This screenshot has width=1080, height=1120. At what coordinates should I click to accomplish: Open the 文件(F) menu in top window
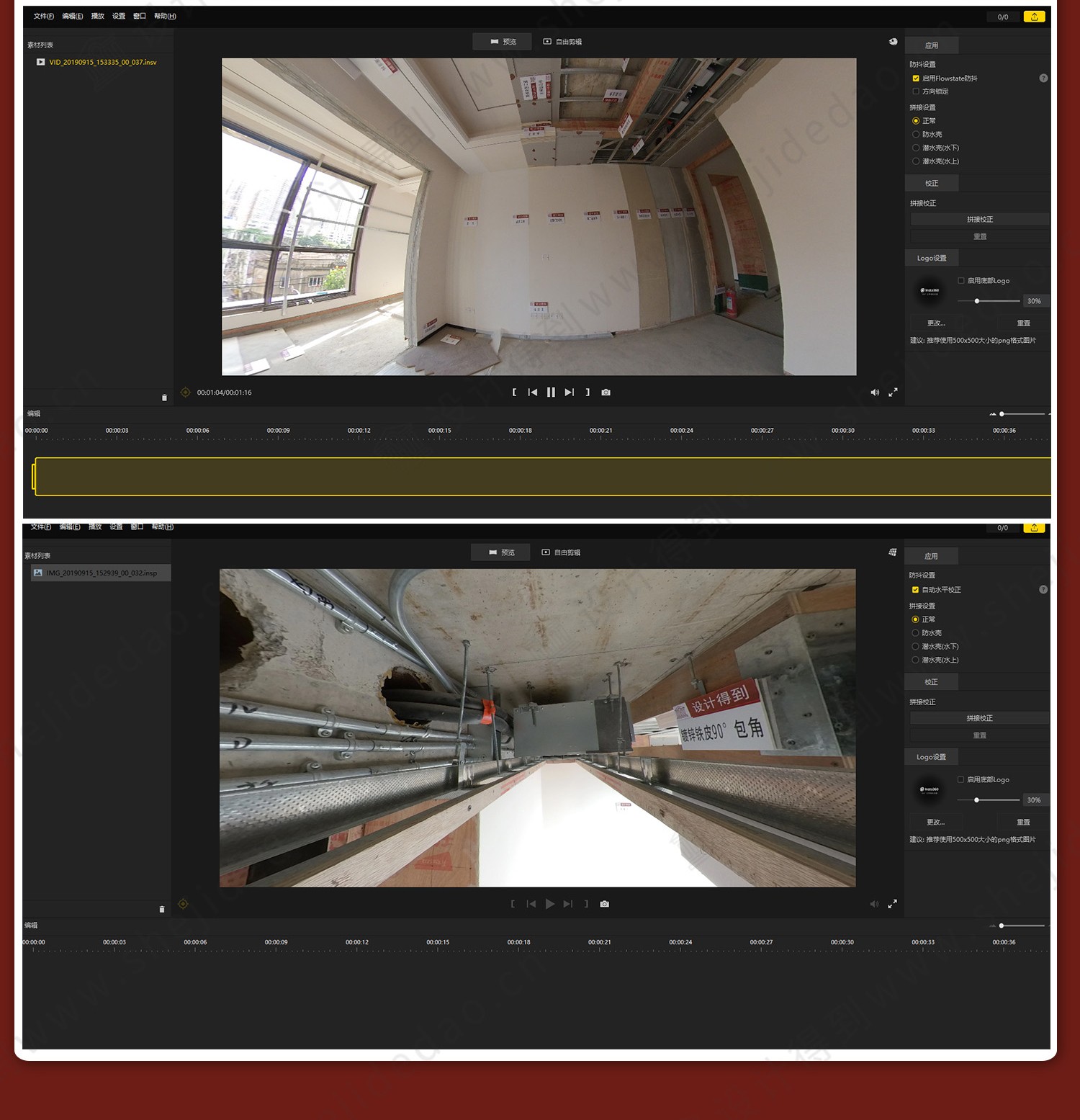coord(43,16)
